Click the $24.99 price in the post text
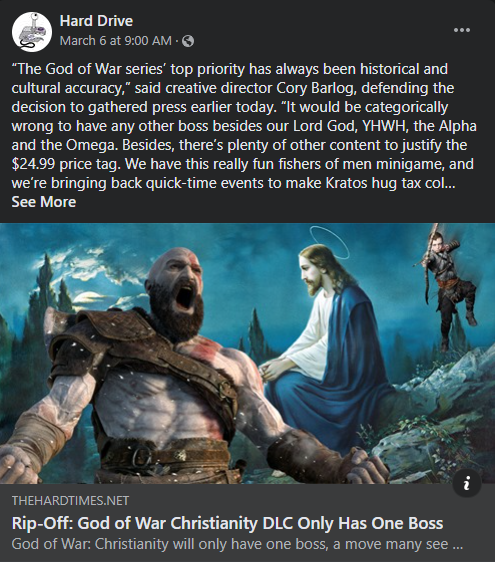 click(x=33, y=164)
